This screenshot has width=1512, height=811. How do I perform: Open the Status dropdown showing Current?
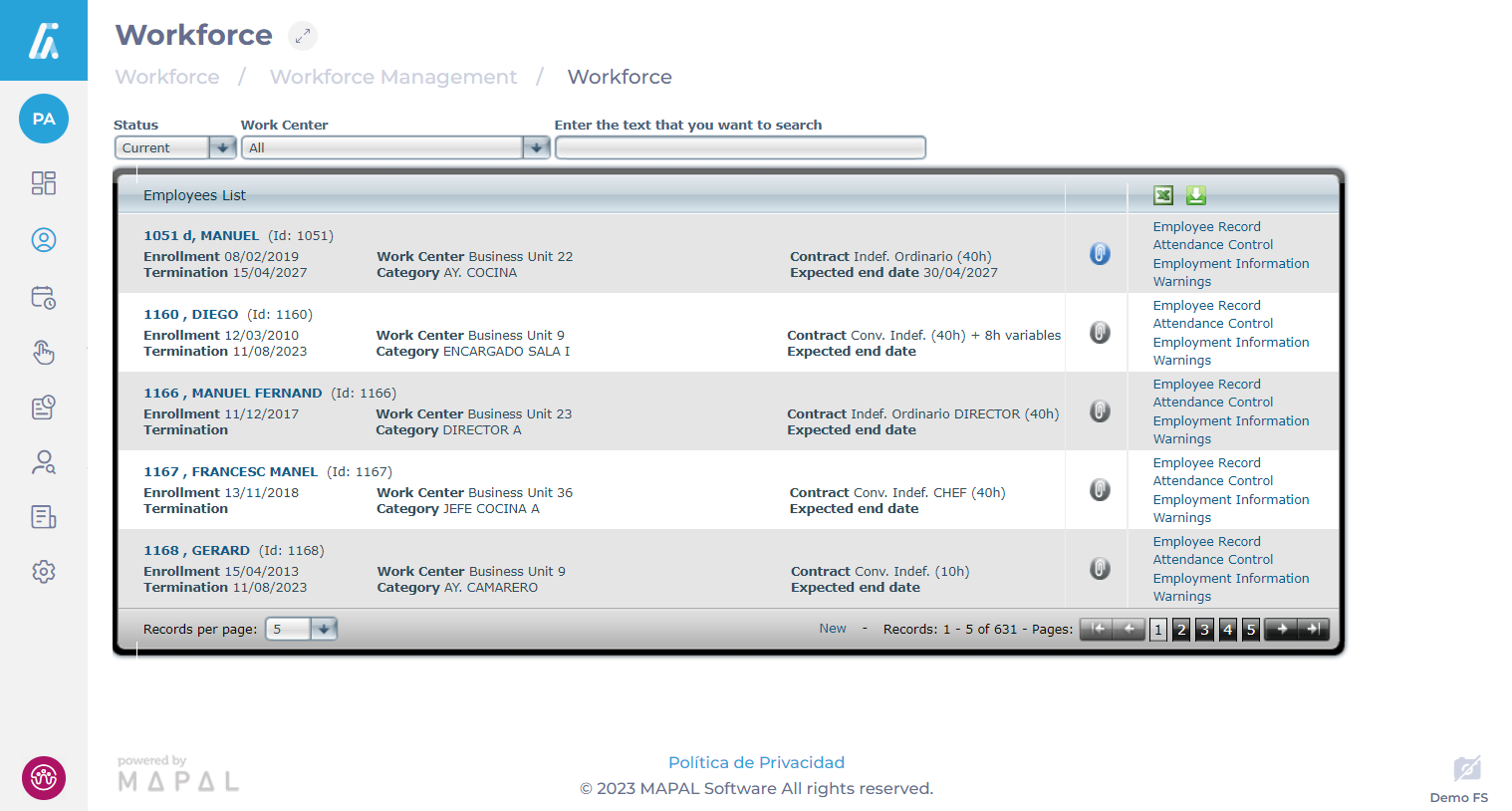point(175,147)
